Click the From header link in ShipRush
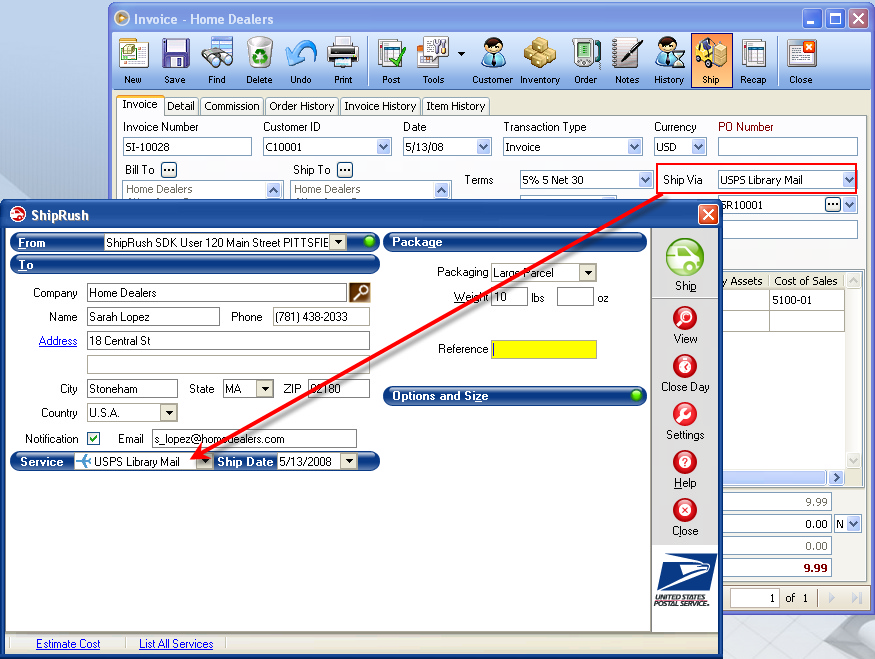 [31, 243]
